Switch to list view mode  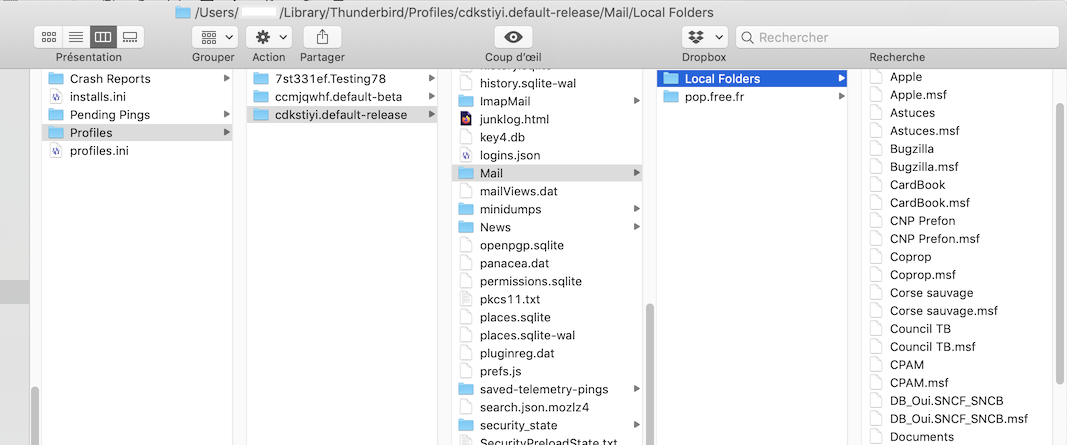coord(75,37)
